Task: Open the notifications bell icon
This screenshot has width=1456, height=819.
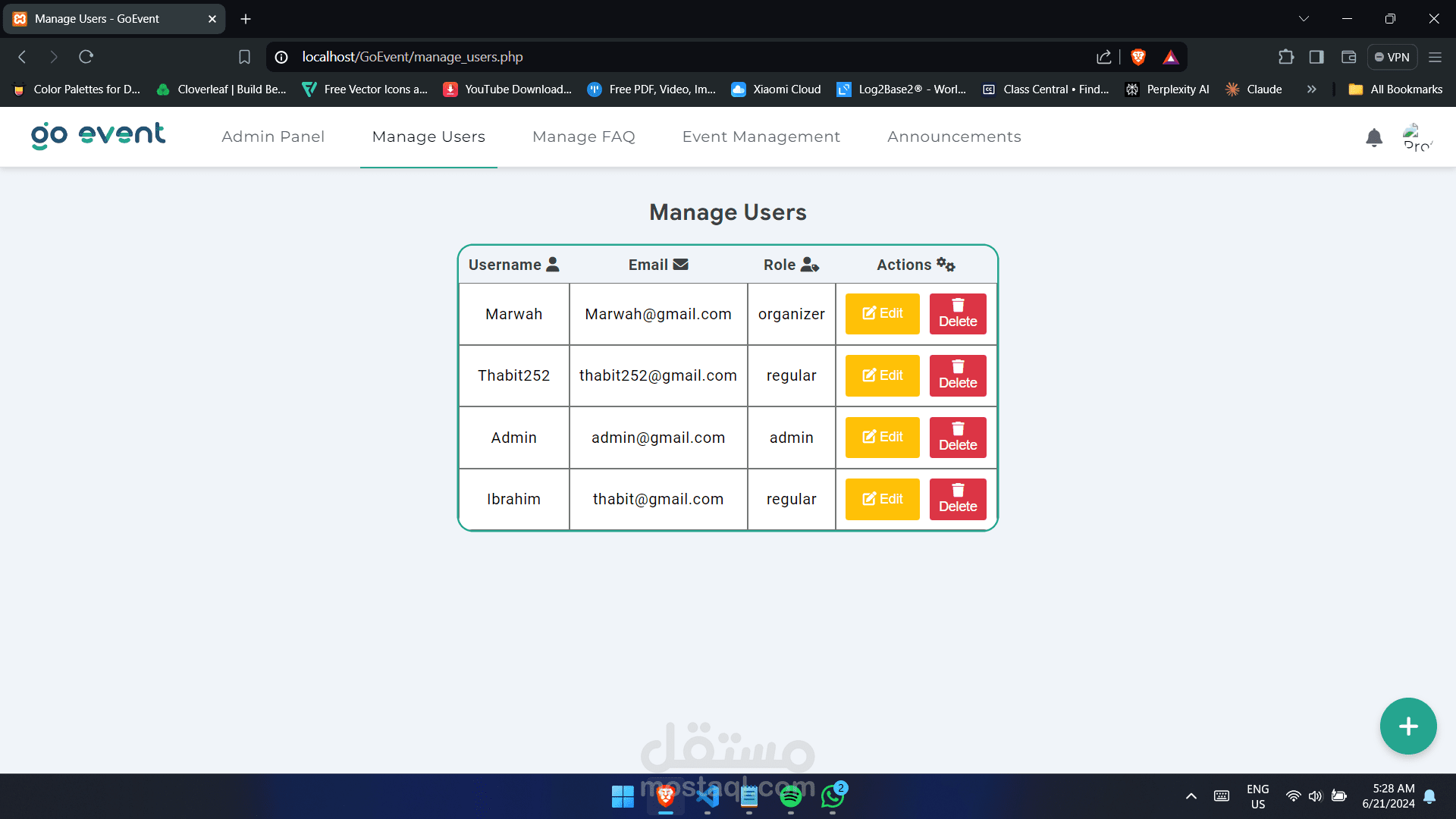Action: click(x=1373, y=137)
